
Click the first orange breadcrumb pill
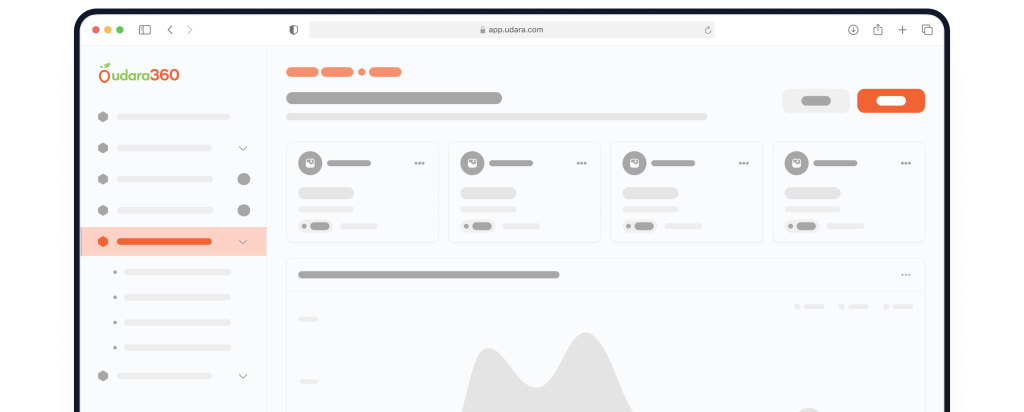click(302, 72)
